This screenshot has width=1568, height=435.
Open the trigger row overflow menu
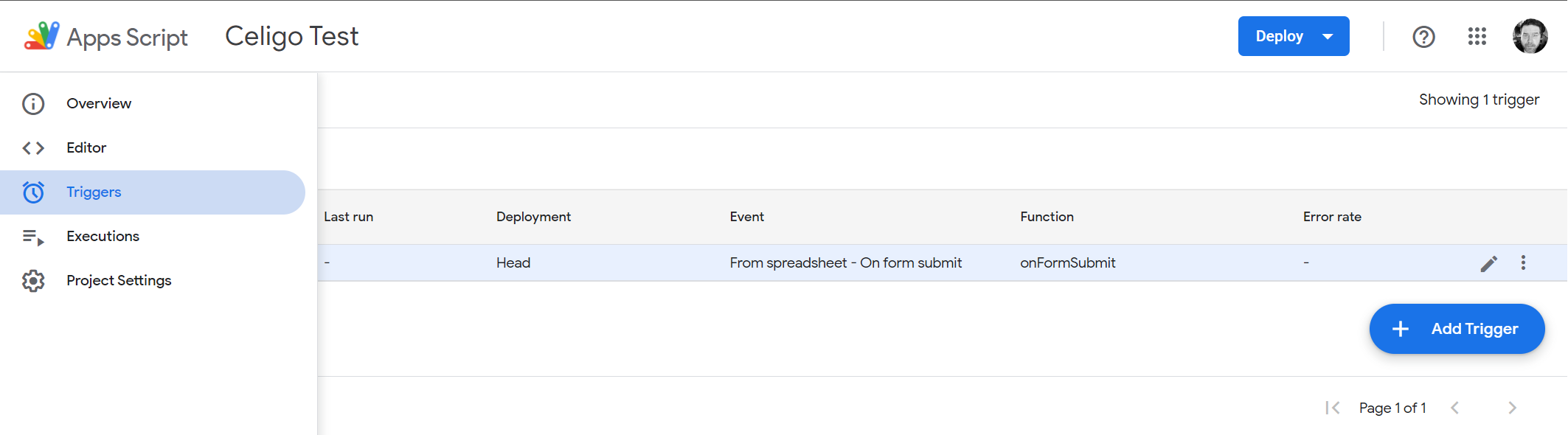[x=1523, y=262]
